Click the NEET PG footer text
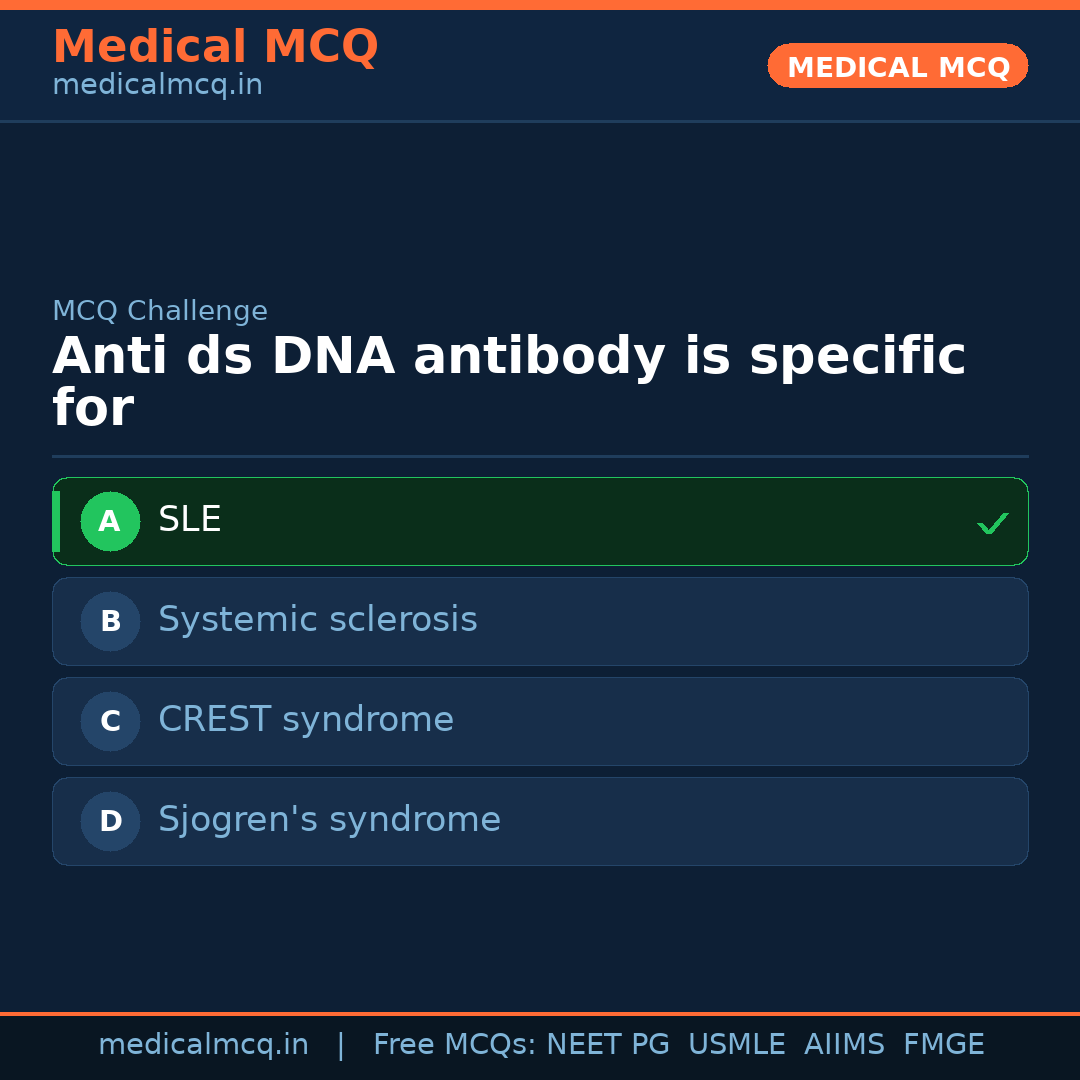1080x1080 pixels. pos(608,1045)
